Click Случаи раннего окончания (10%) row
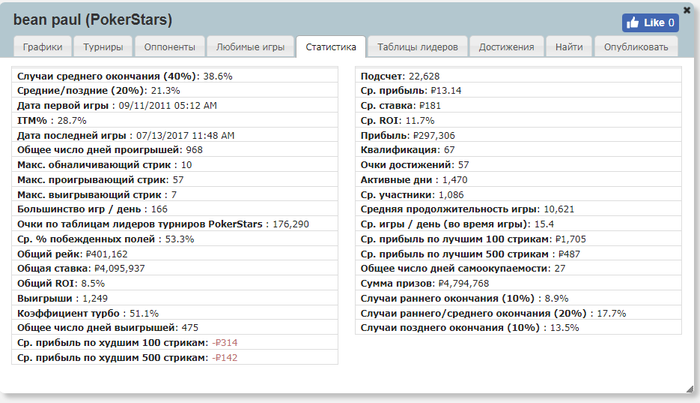This screenshot has height=403, width=700. coord(518,298)
